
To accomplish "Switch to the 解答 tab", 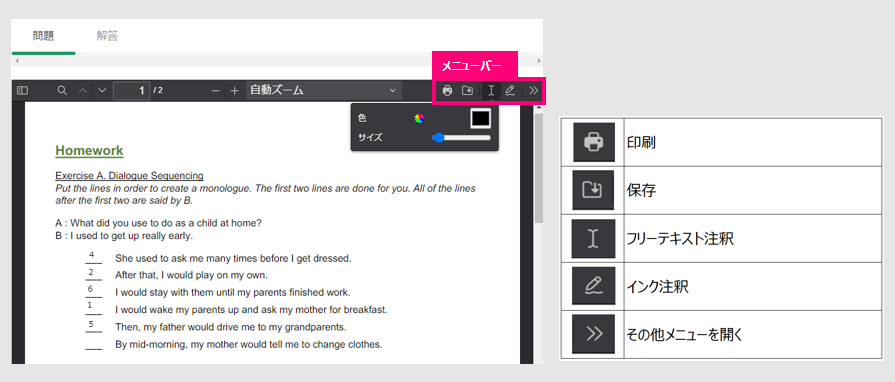I will point(107,35).
